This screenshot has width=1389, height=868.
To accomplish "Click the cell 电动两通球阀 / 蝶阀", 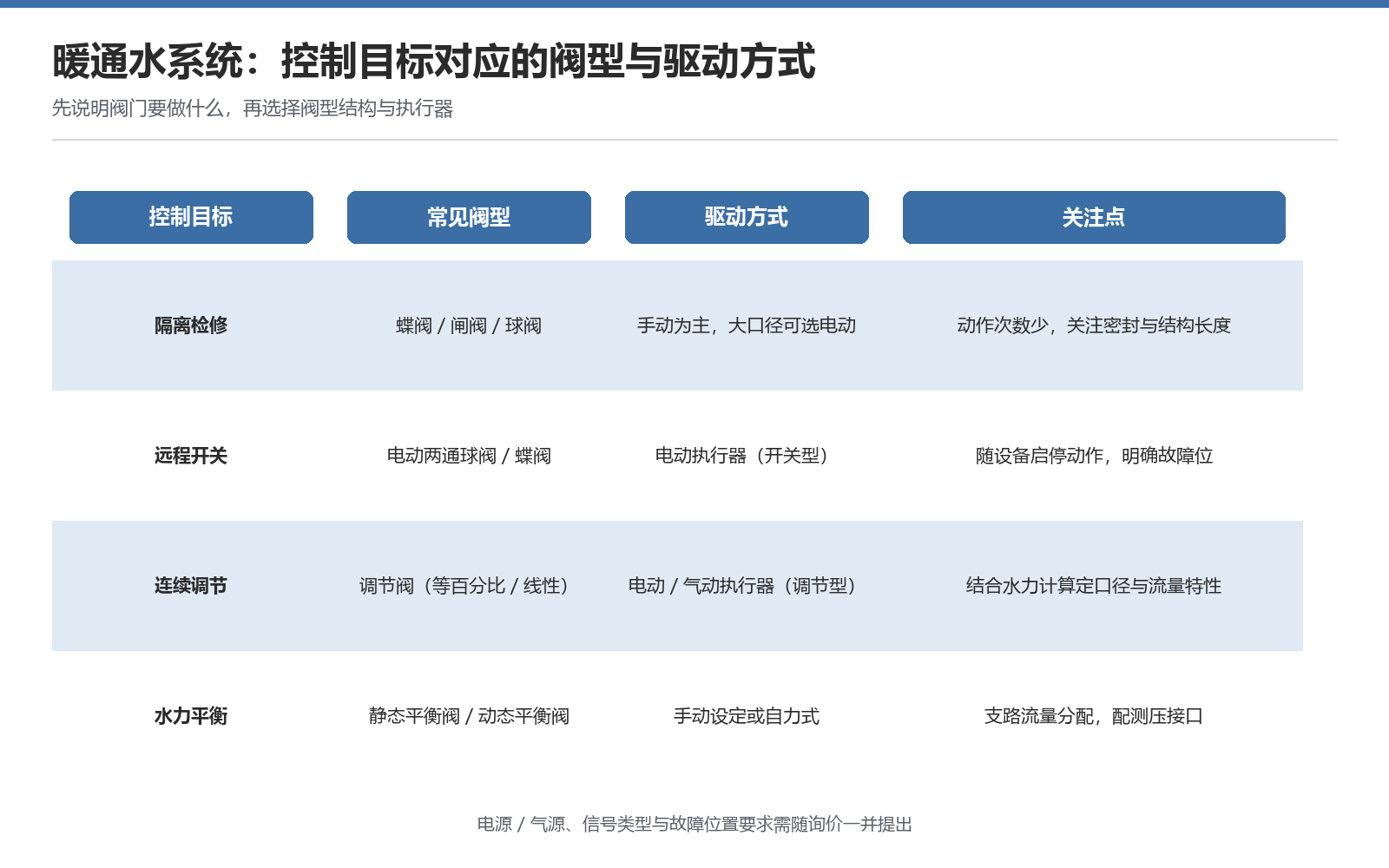I will click(469, 456).
